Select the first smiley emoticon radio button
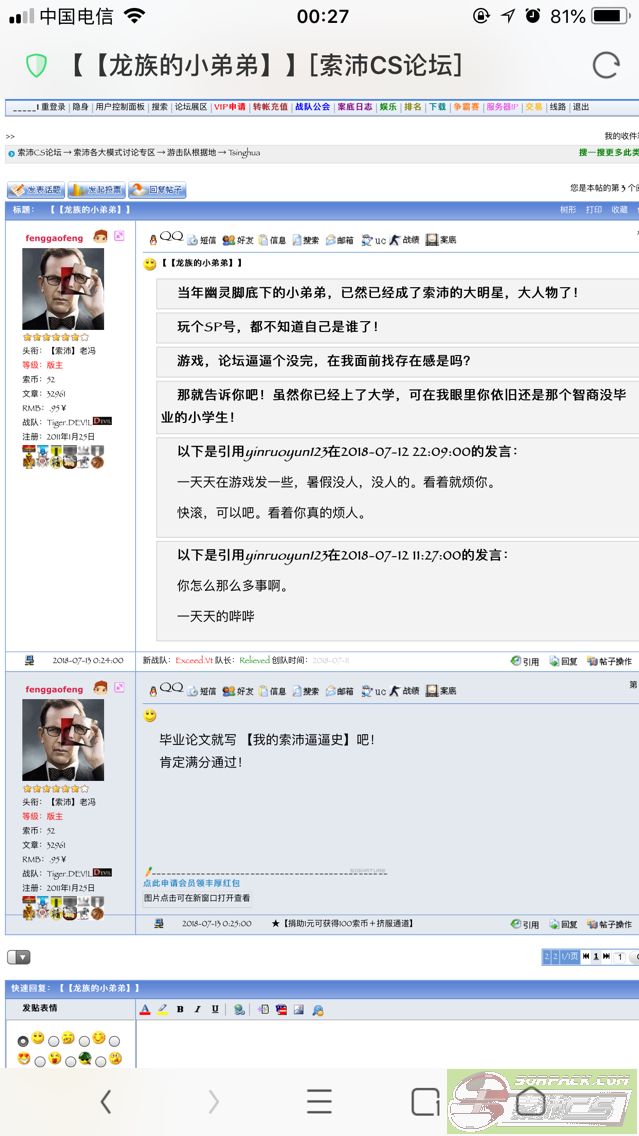Image resolution: width=639 pixels, height=1136 pixels. point(23,1040)
